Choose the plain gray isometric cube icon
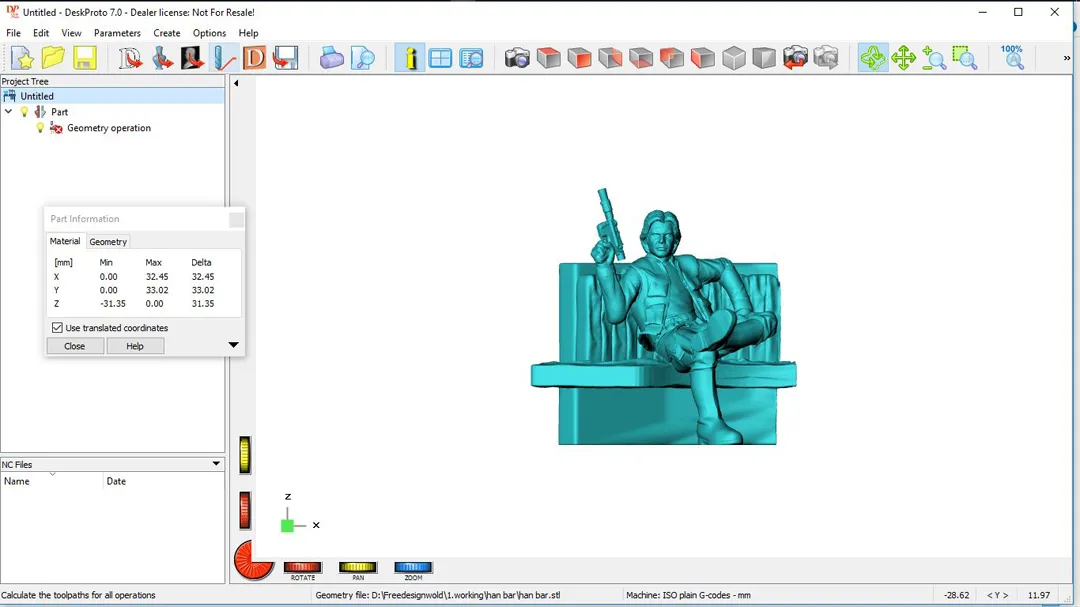 coord(734,58)
